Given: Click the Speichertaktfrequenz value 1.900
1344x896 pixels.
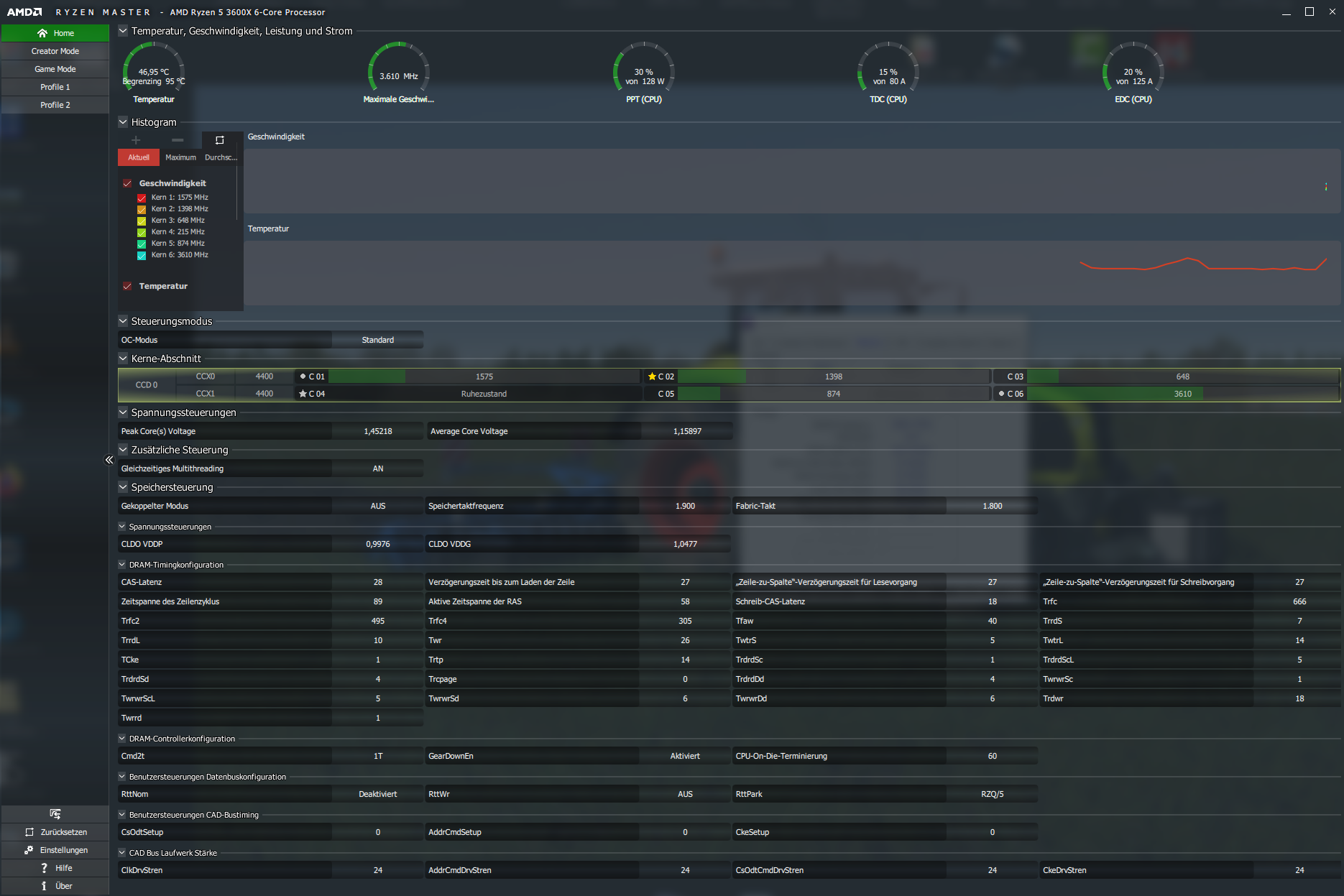Looking at the screenshot, I should tap(685, 506).
